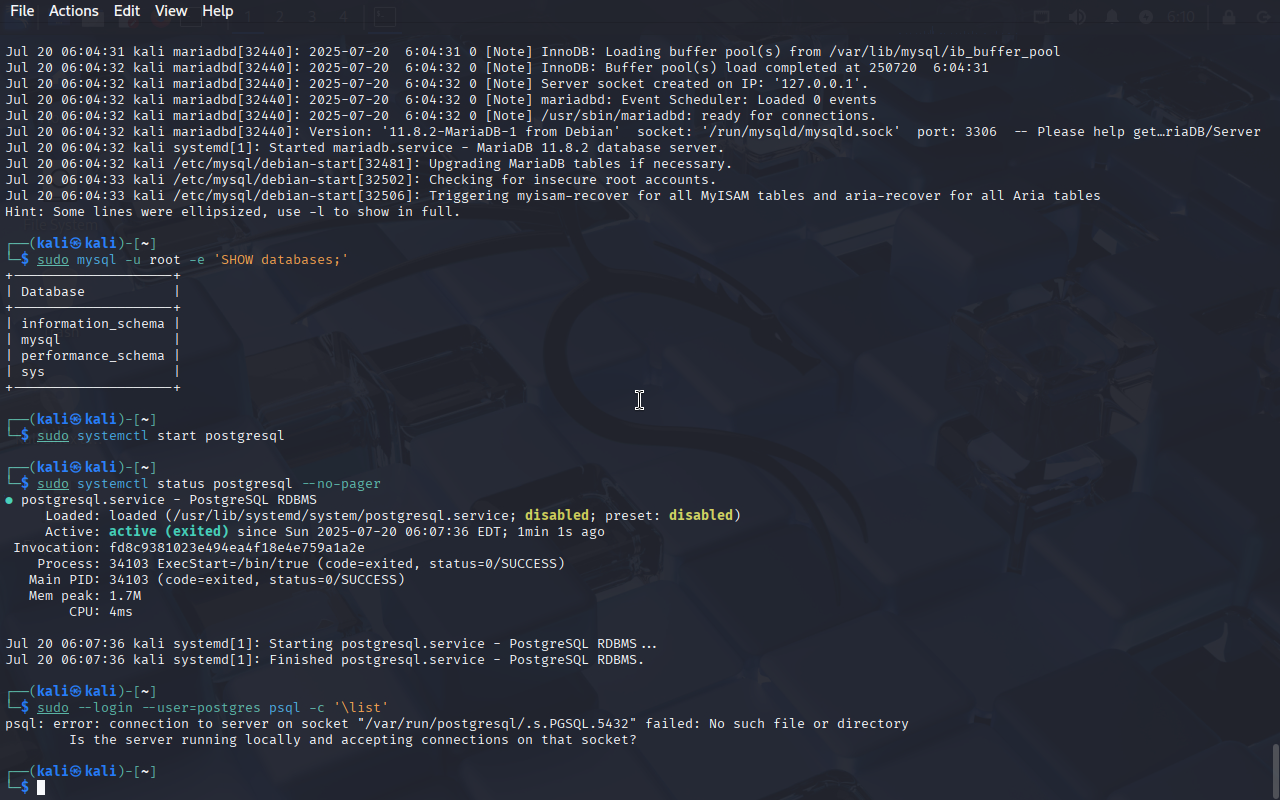Click 'Started mariadb.service' log line
Image resolution: width=1280 pixels, height=800 pixels.
click(x=365, y=148)
